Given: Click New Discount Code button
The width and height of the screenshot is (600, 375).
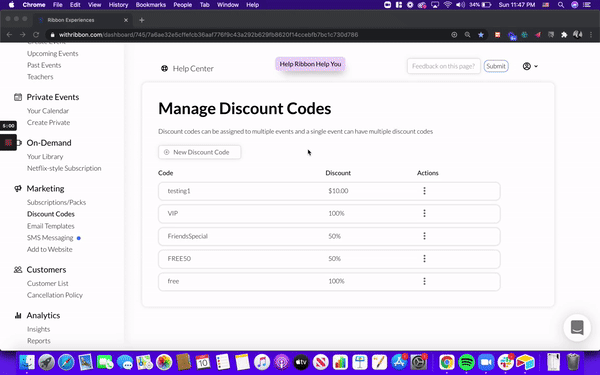Looking at the screenshot, I should point(199,152).
